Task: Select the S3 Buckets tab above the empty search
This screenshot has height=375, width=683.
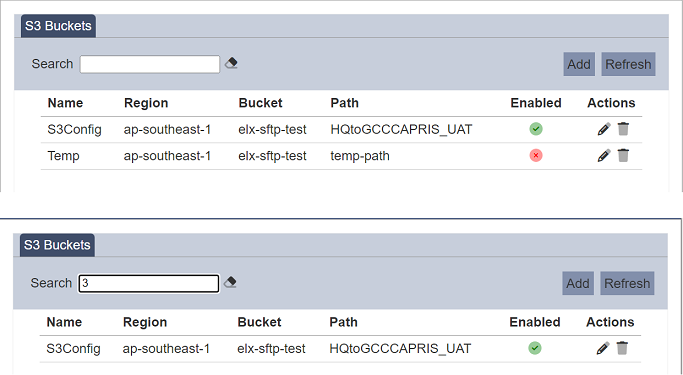Action: (x=58, y=26)
